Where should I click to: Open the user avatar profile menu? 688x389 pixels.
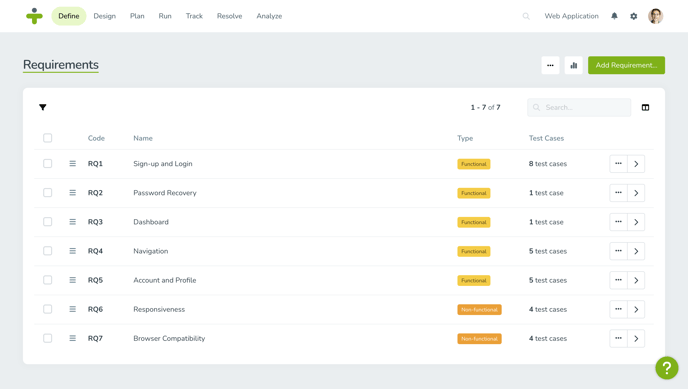[x=656, y=16]
